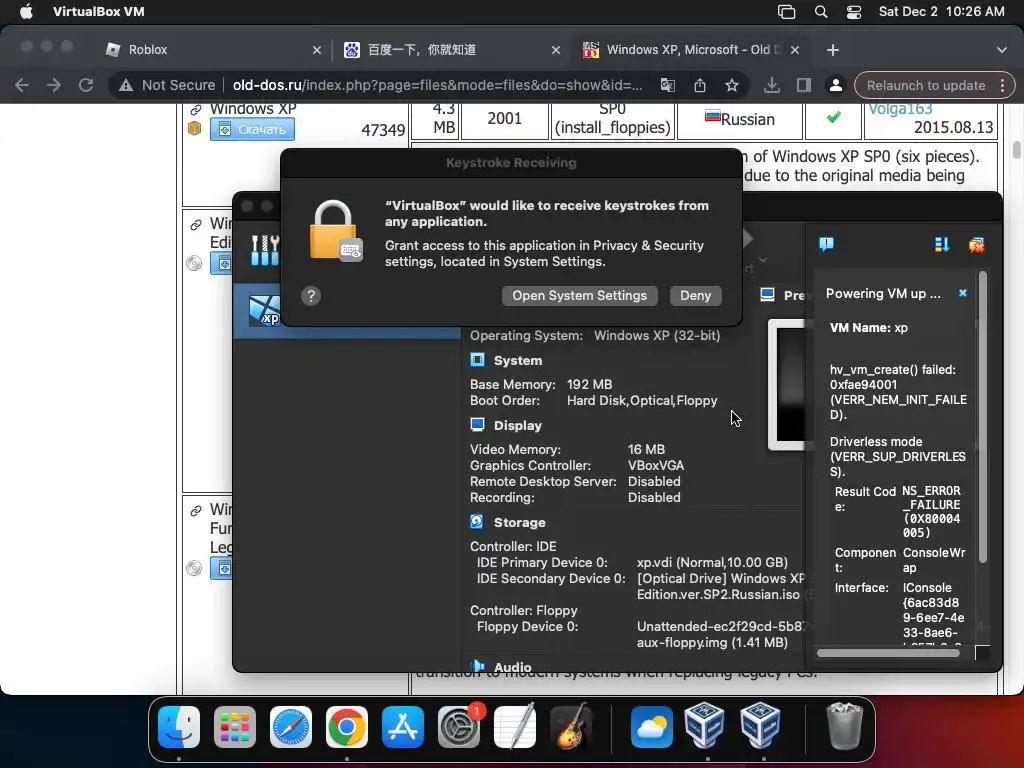Open the Audio section icon
Image resolution: width=1024 pixels, height=768 pixels.
(x=477, y=666)
